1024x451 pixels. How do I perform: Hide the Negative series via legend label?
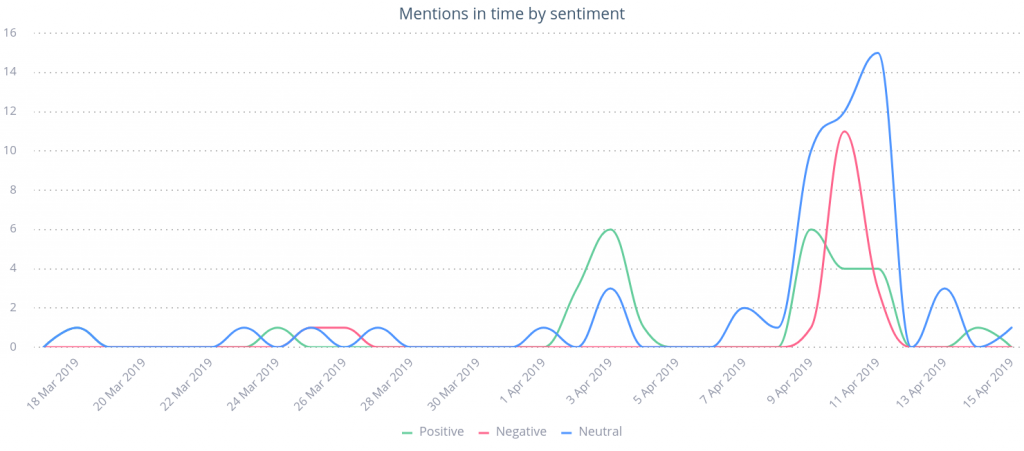(x=523, y=431)
